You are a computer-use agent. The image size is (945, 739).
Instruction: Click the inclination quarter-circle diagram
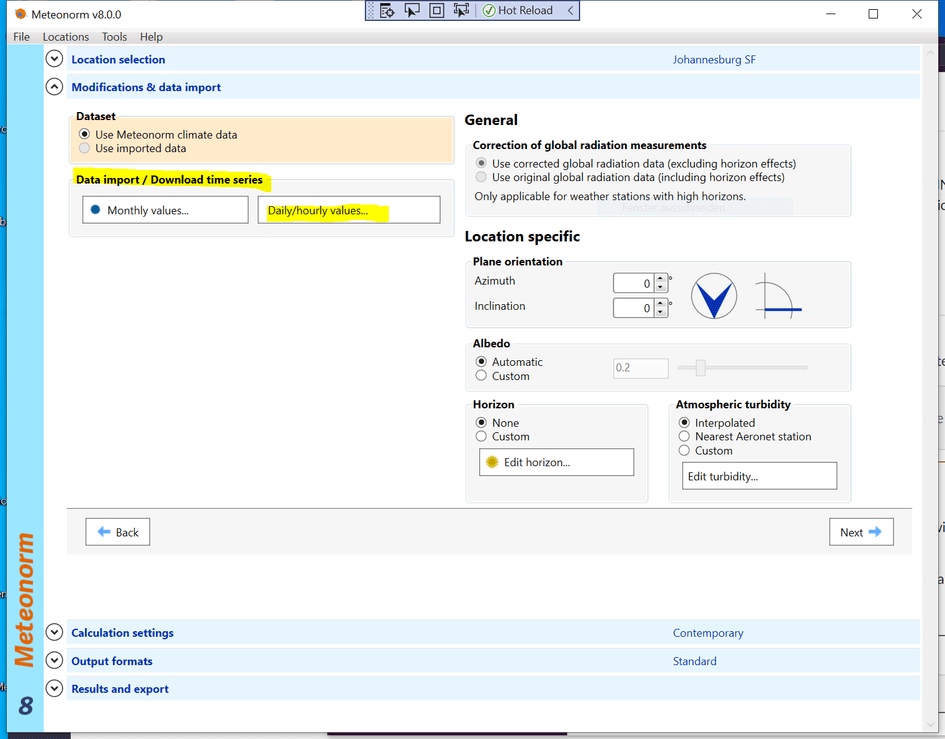click(779, 296)
